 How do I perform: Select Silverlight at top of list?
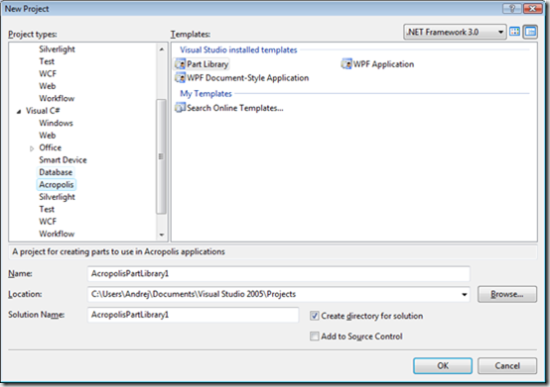[x=57, y=49]
